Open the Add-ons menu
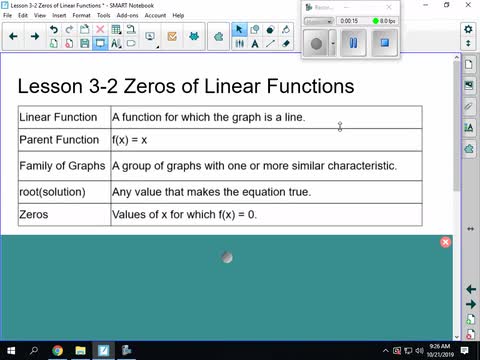Screen dimensions: 480x360 click(x=127, y=15)
